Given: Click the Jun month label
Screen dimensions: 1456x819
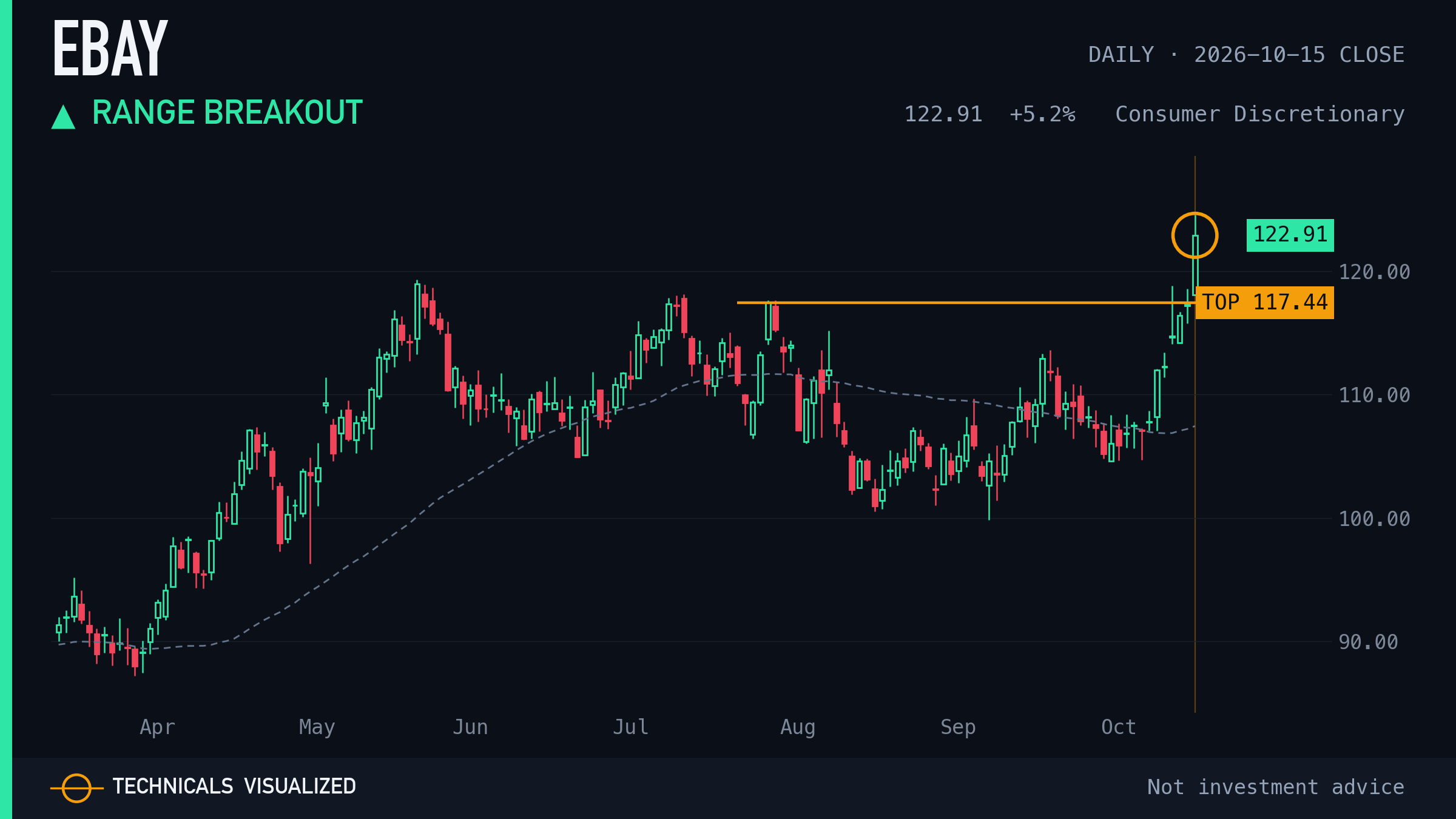Looking at the screenshot, I should (470, 727).
